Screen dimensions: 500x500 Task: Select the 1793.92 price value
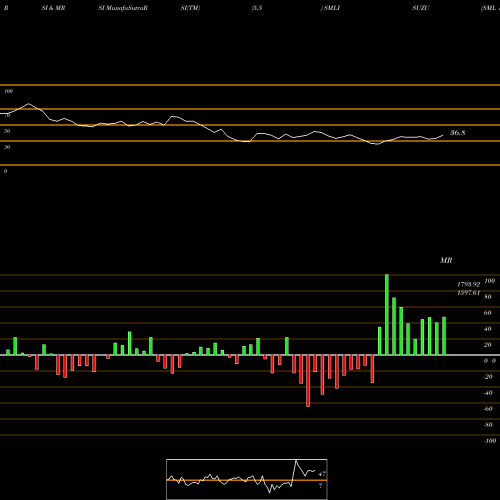(x=468, y=284)
